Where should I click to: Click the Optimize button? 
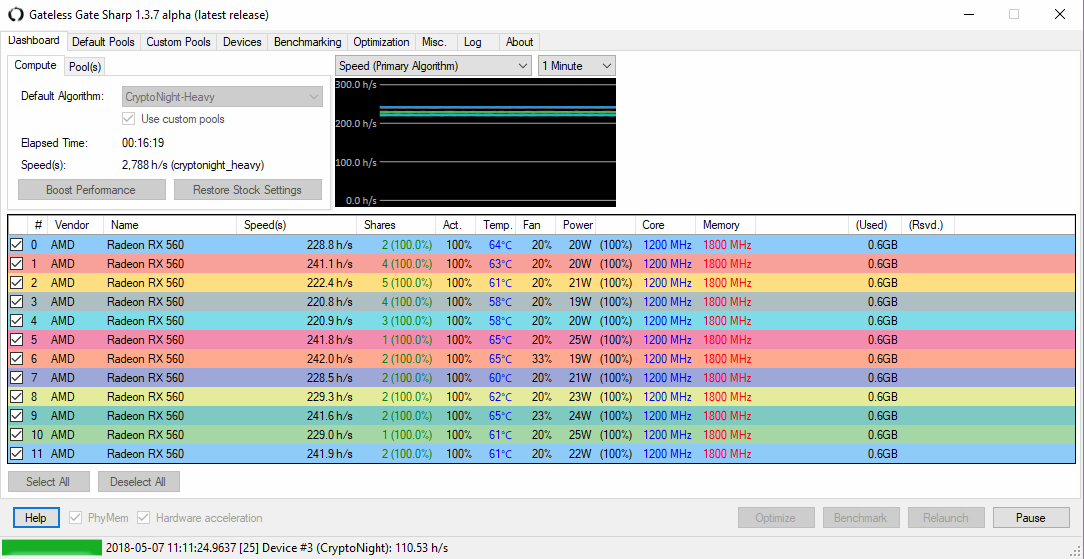coord(775,518)
